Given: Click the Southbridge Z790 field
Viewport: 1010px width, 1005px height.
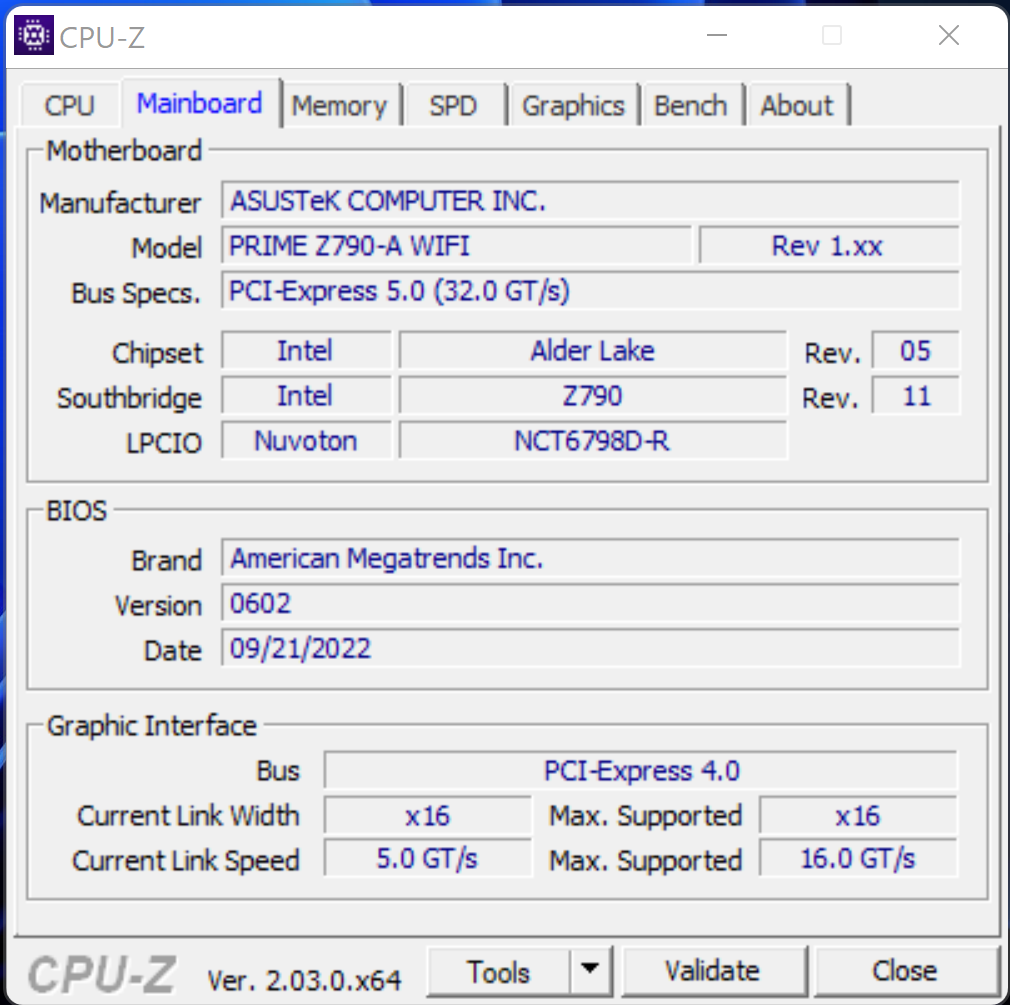Looking at the screenshot, I should point(593,396).
